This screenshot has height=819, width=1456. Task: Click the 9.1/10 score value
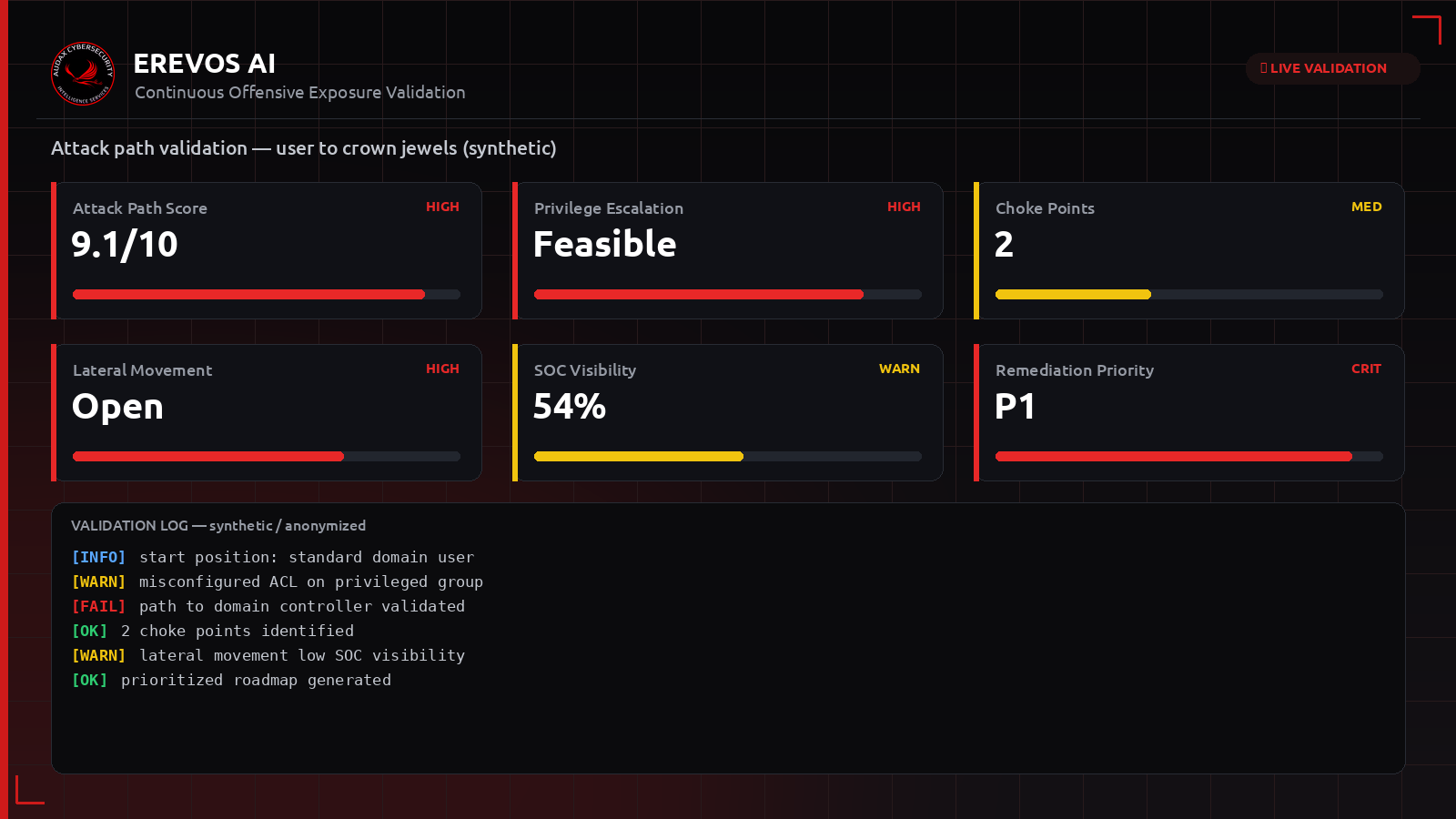pyautogui.click(x=125, y=245)
